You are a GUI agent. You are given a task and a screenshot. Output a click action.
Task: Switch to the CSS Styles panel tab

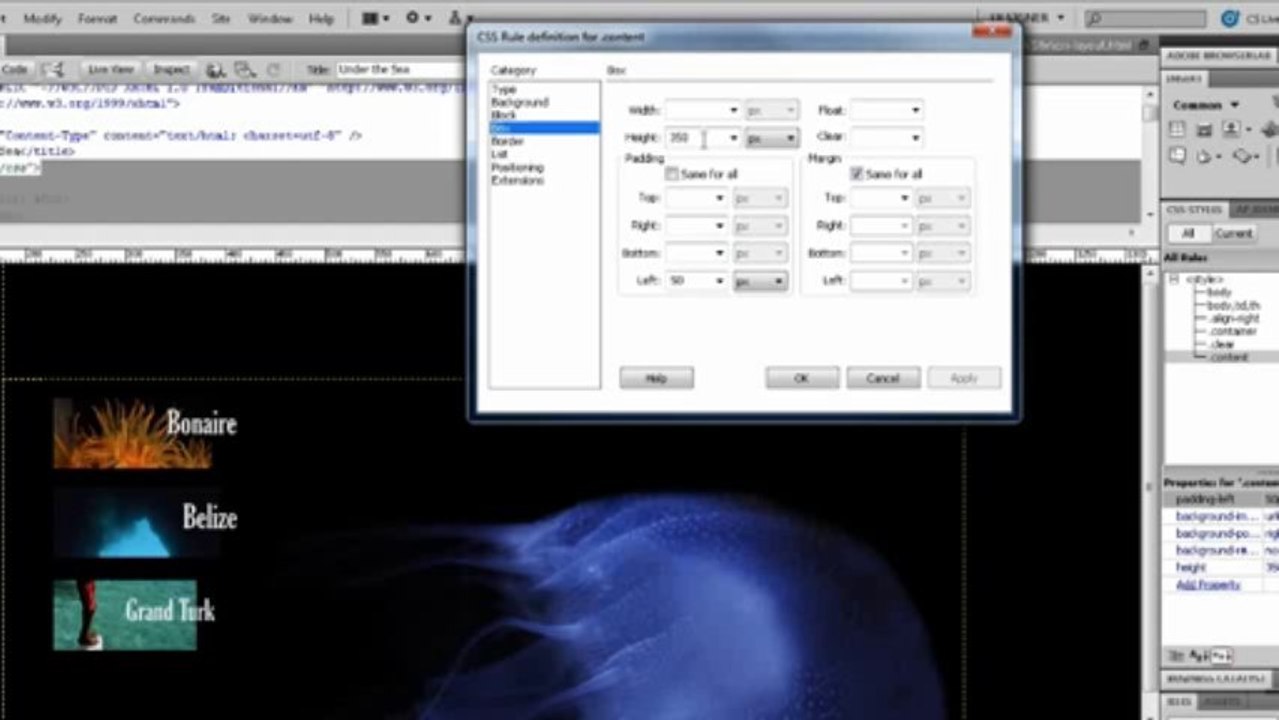point(1195,209)
